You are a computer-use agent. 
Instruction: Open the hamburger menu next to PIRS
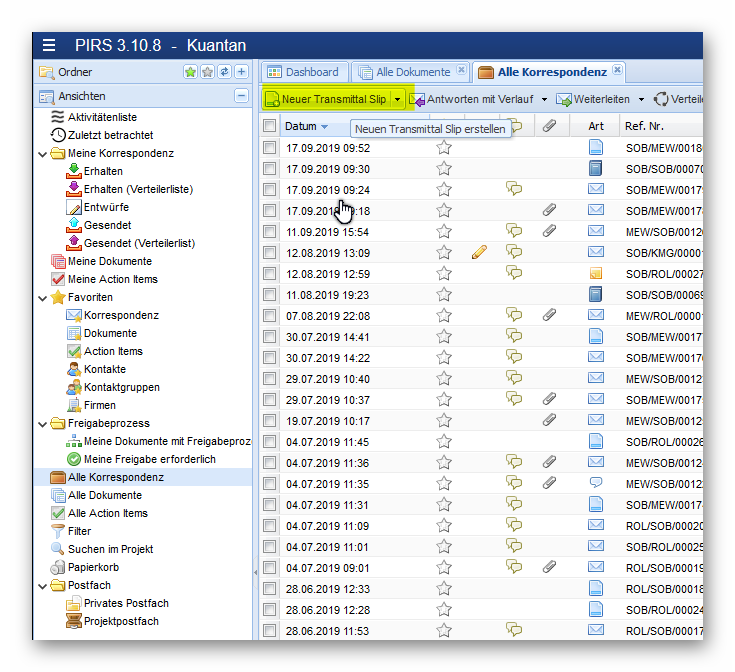pos(49,45)
